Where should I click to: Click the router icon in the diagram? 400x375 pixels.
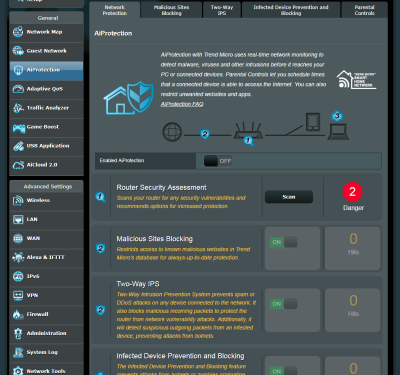click(x=248, y=131)
